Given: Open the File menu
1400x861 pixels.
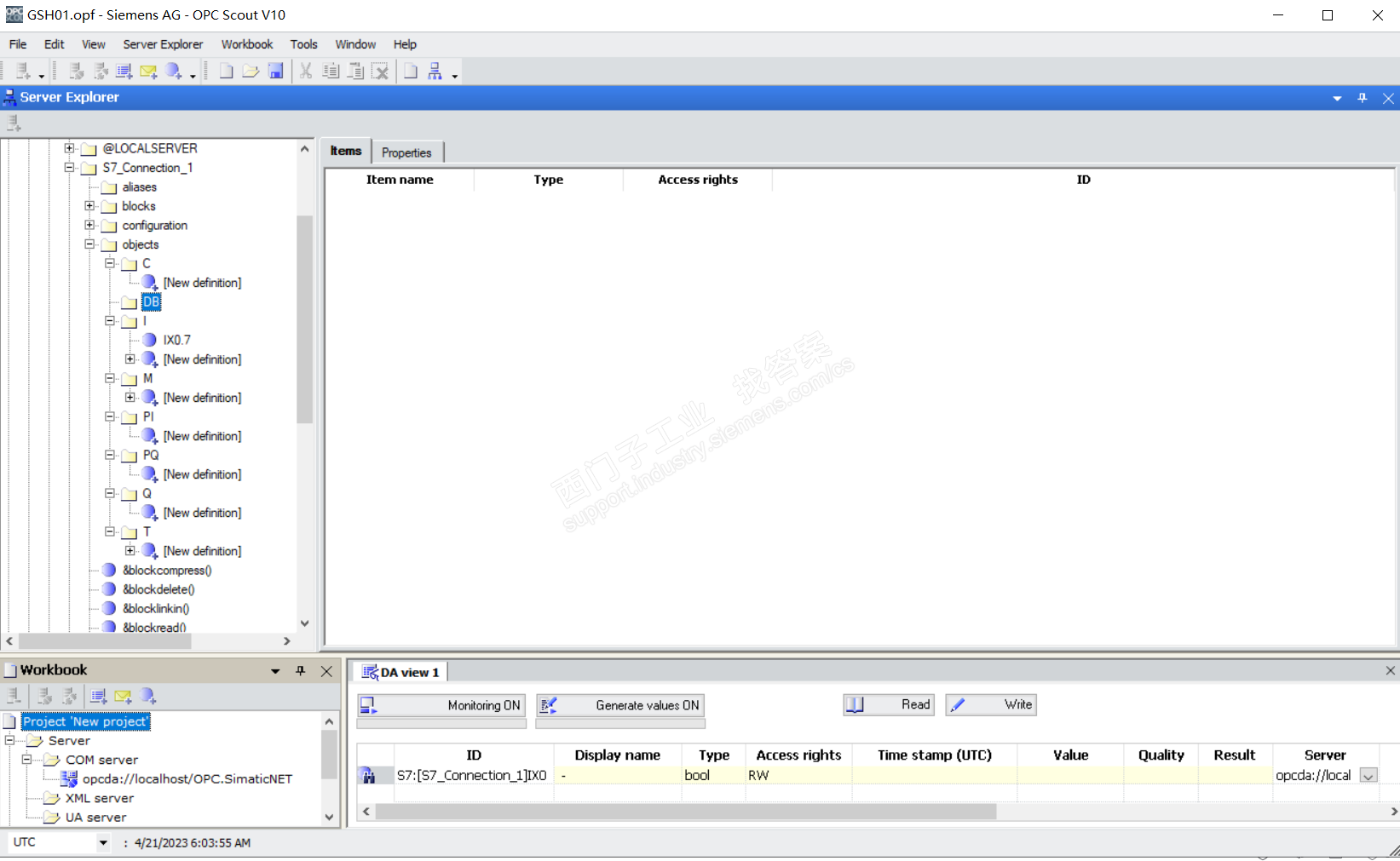Looking at the screenshot, I should [x=18, y=44].
